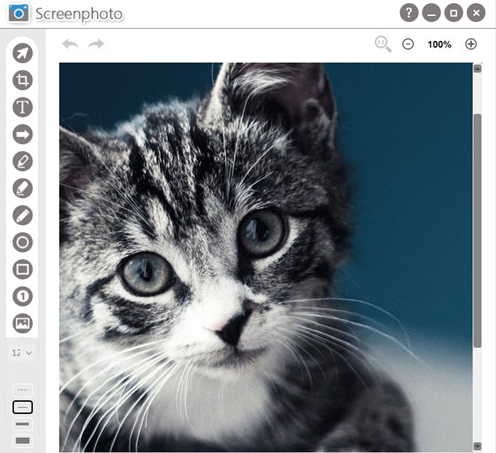Choose the dotted line style
496x453 pixels.
click(23, 390)
